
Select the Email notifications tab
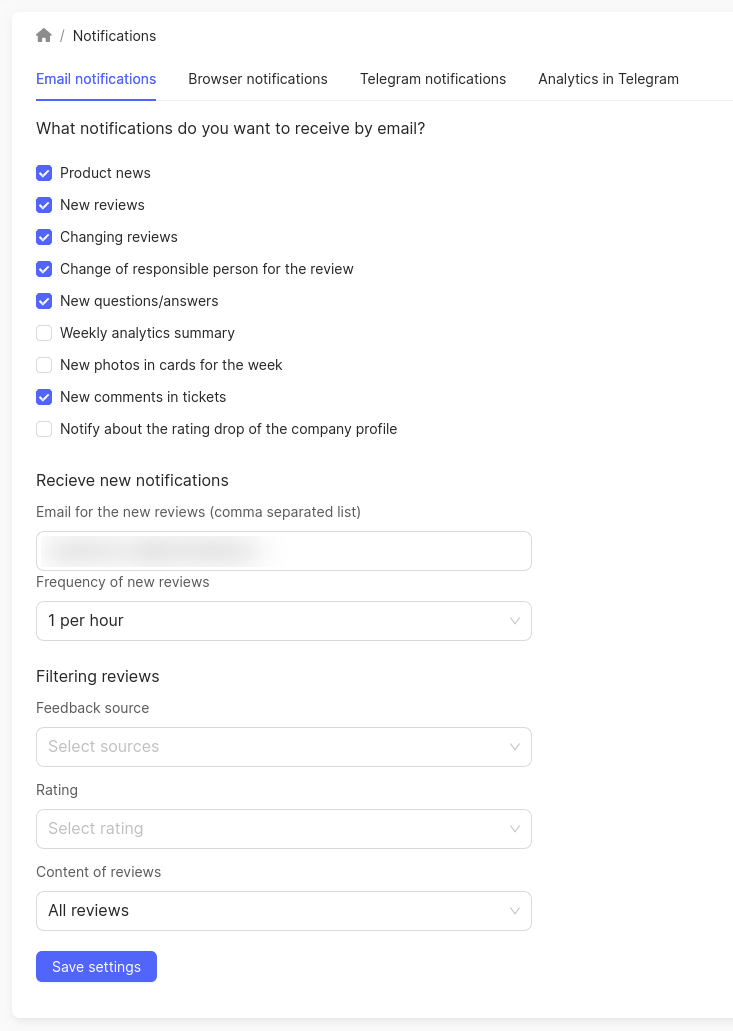(96, 79)
